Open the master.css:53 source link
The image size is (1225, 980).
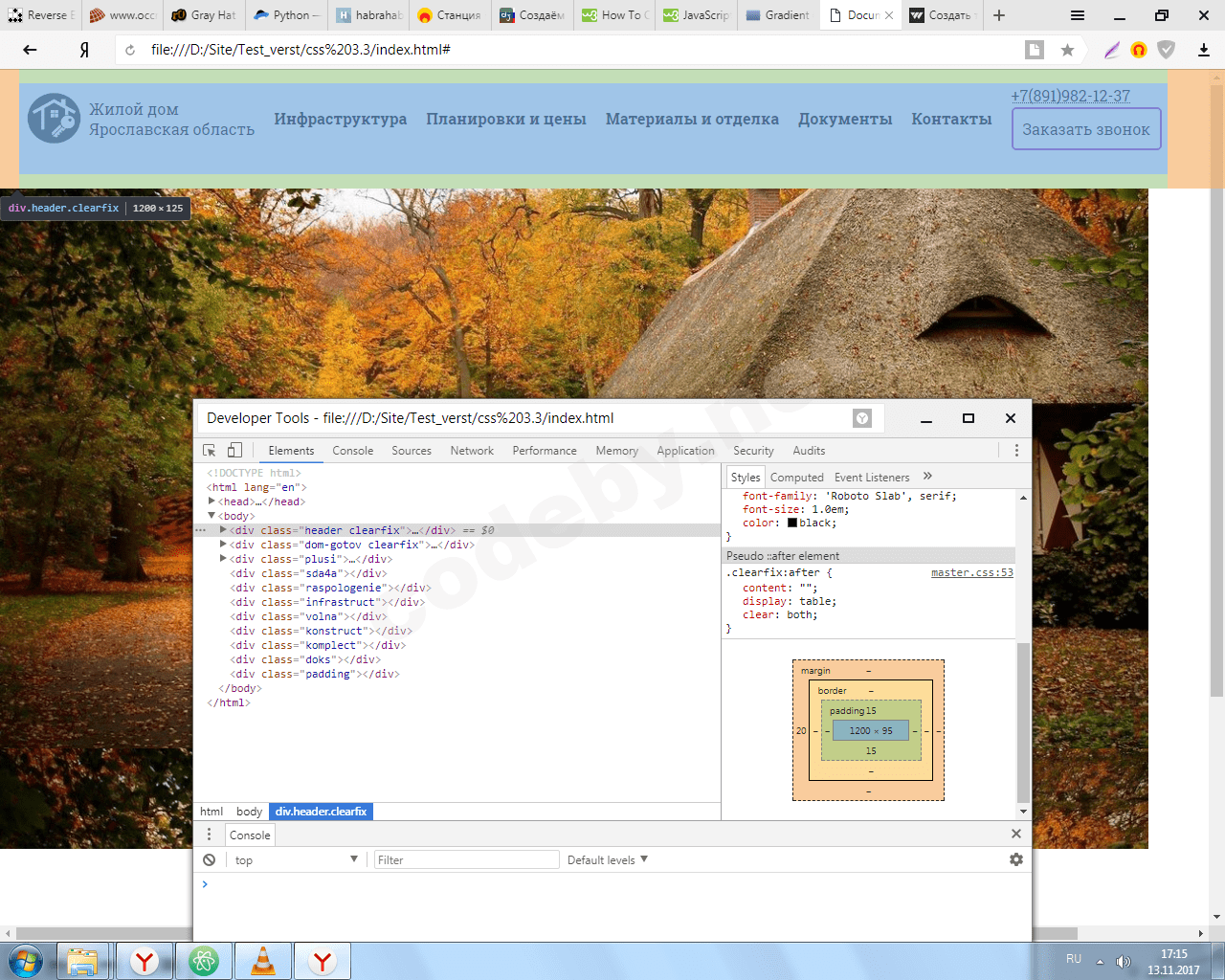[971, 573]
